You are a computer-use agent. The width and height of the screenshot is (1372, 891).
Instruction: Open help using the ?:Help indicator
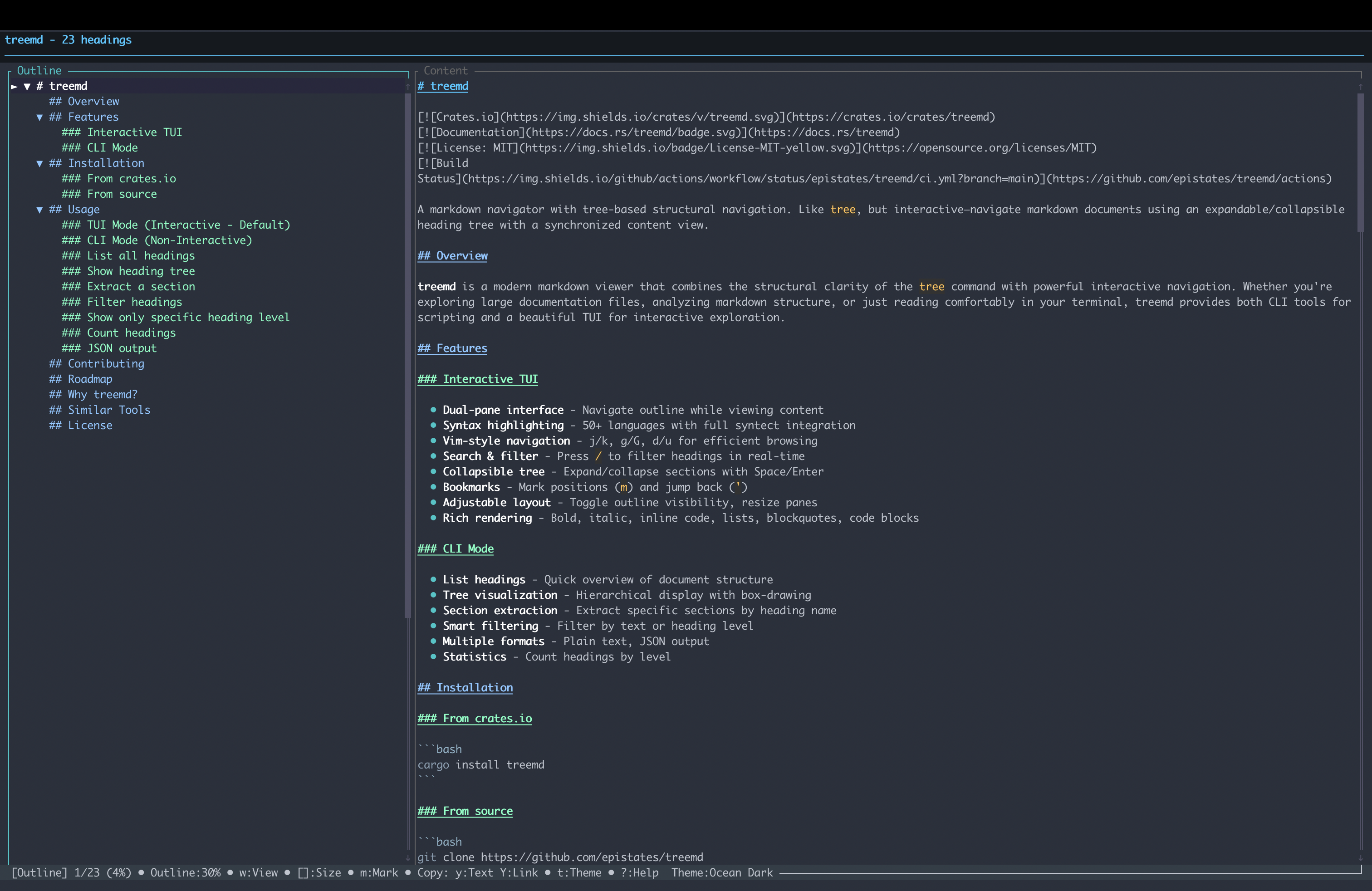click(x=640, y=872)
